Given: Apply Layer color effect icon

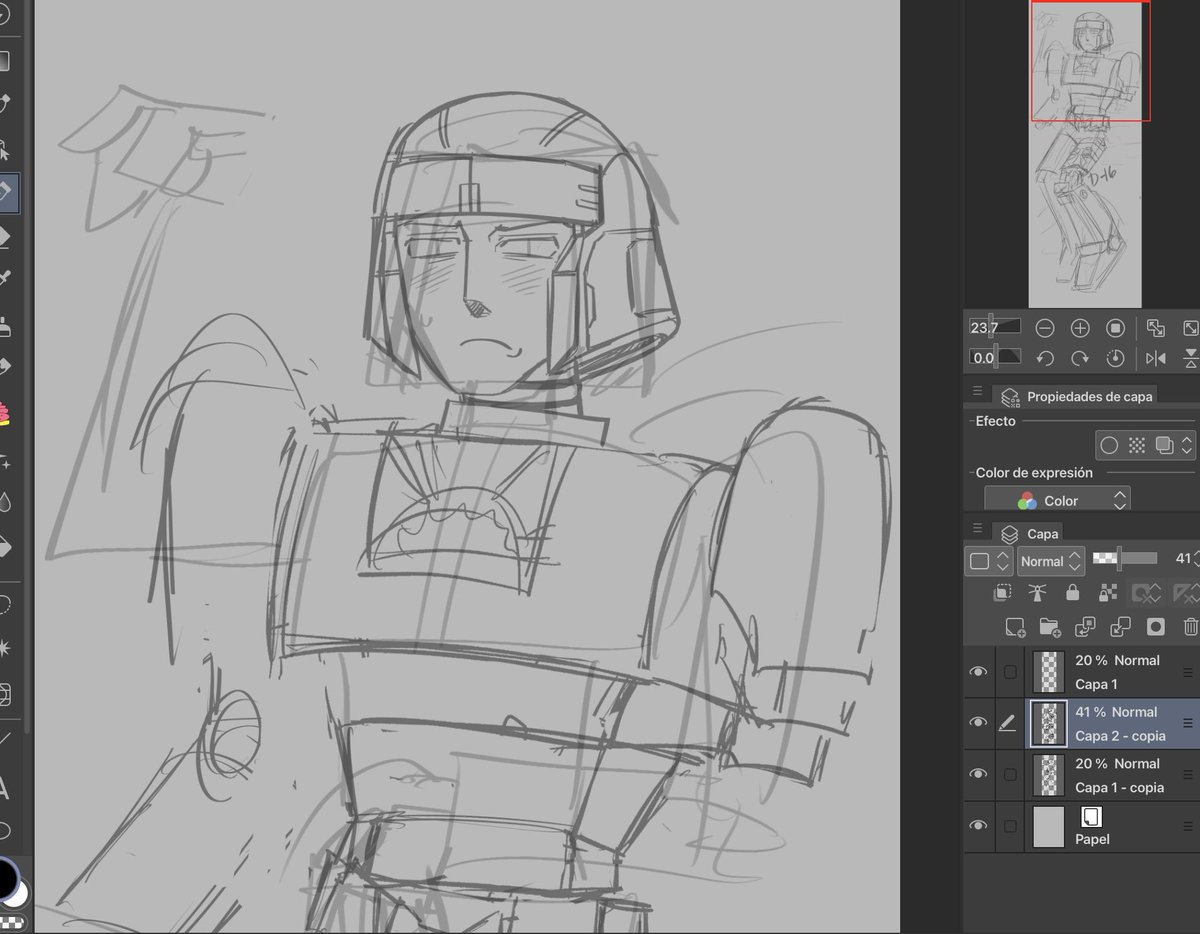Looking at the screenshot, I should [1163, 445].
